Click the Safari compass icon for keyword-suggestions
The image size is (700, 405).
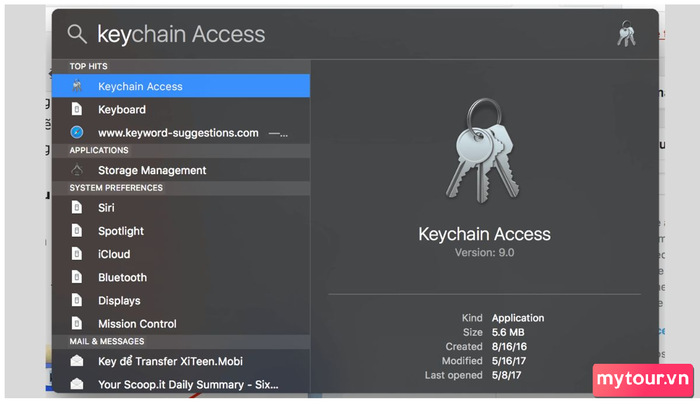coord(77,133)
